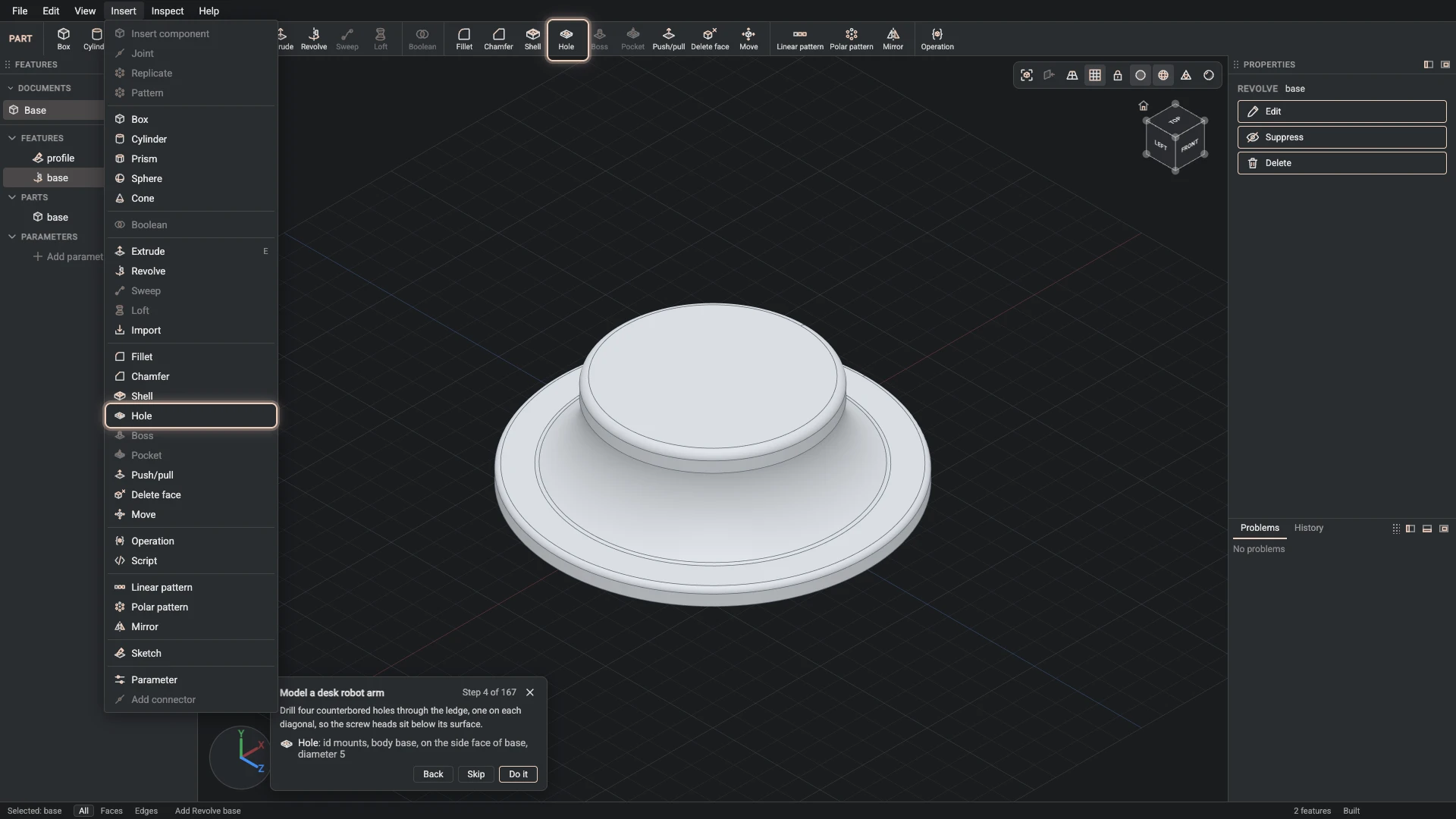The image size is (1456, 819).
Task: Select the Delete face toolbar tool
Action: coord(710,39)
